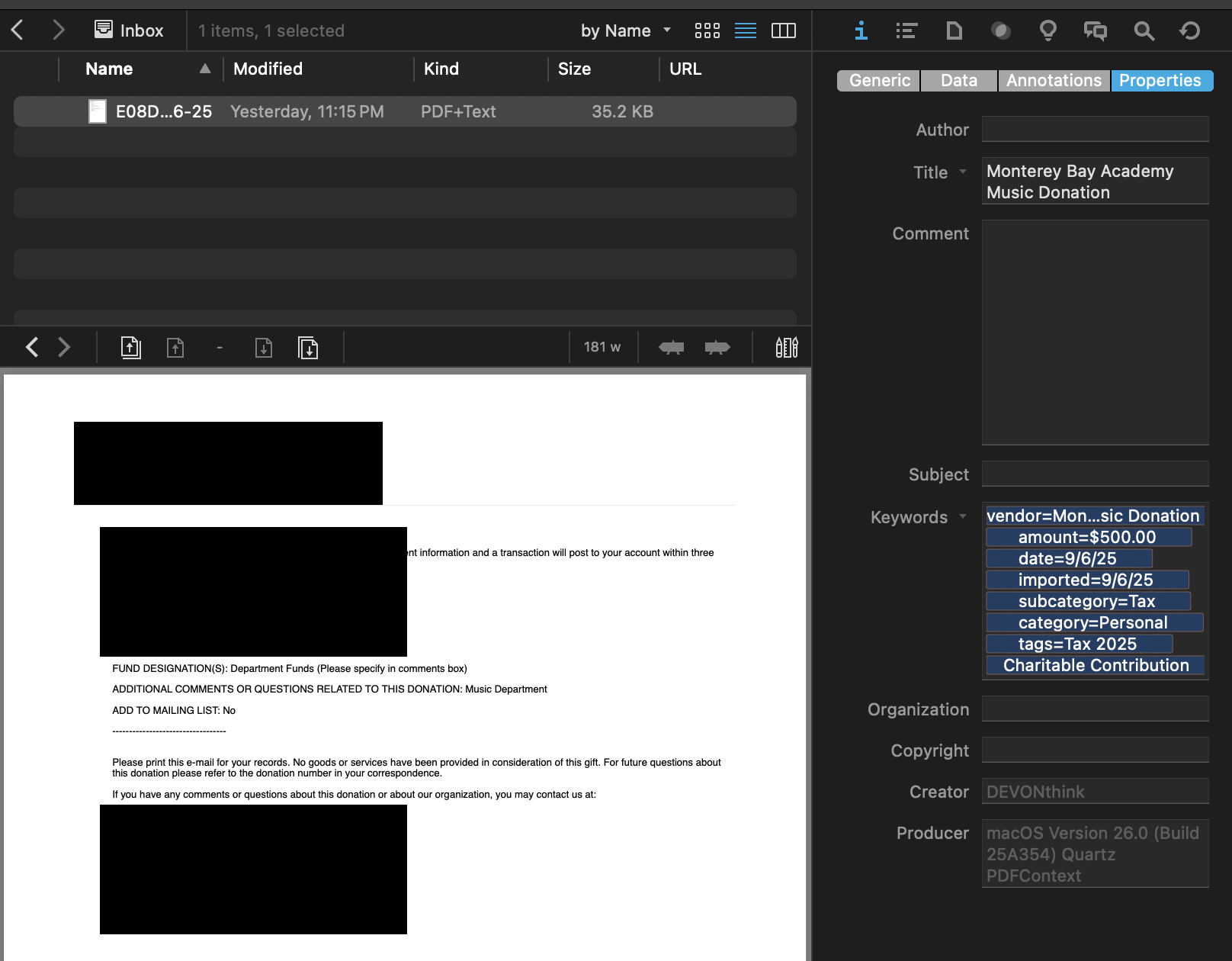This screenshot has height=961, width=1232.
Task: Select the amount=$500.00 keyword token
Action: point(1087,538)
